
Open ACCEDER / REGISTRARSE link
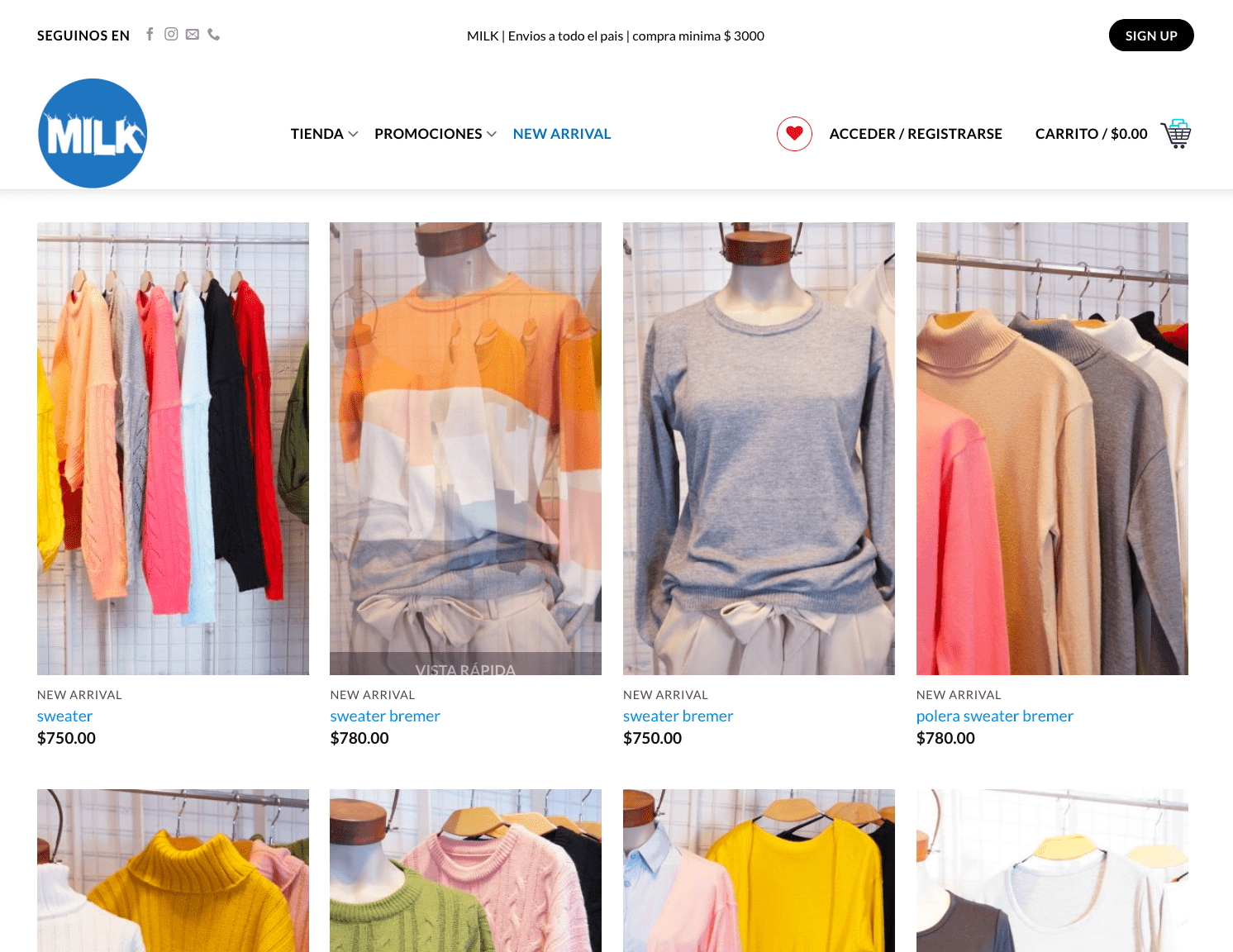click(x=916, y=134)
